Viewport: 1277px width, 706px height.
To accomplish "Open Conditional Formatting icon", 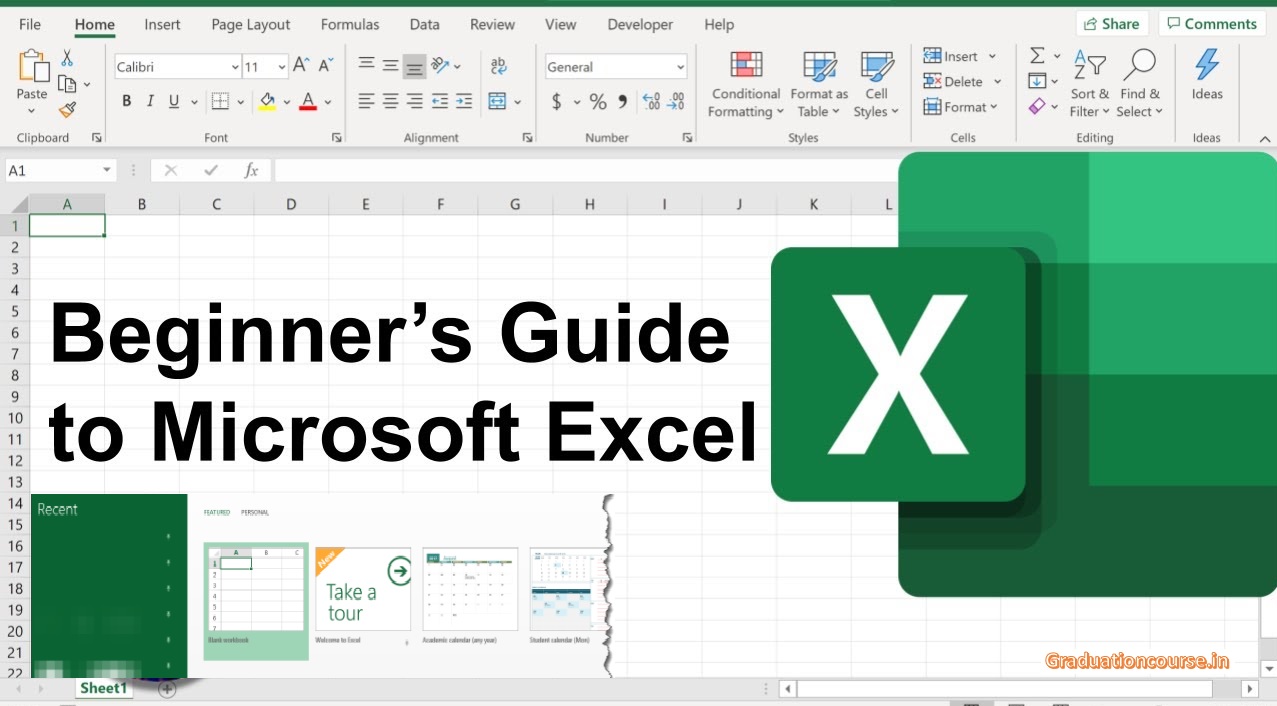I will pyautogui.click(x=746, y=66).
